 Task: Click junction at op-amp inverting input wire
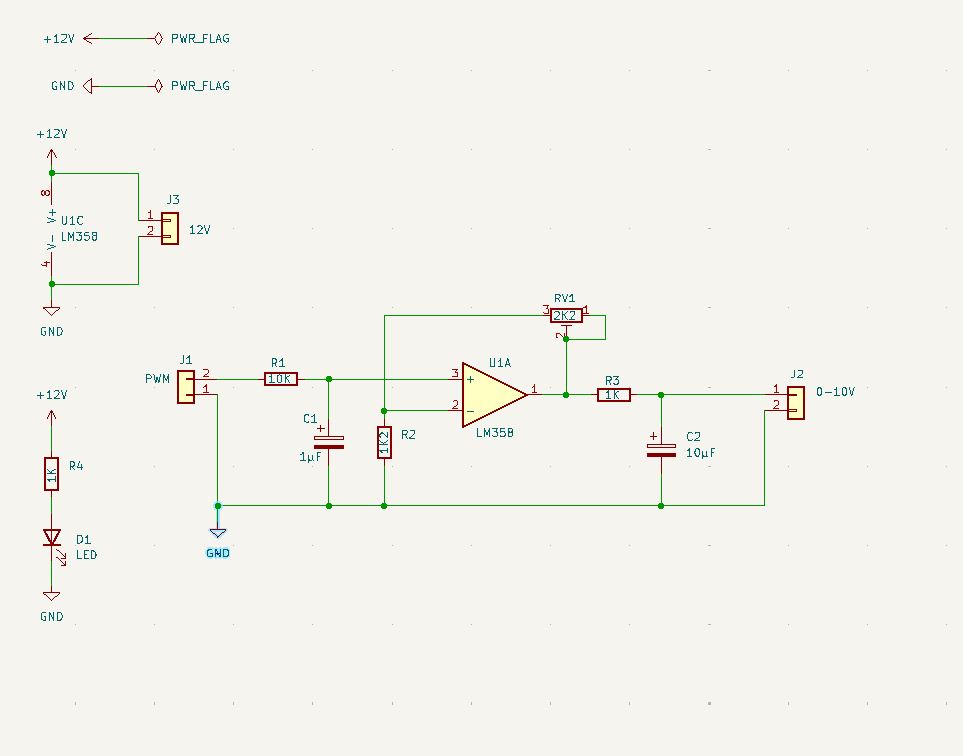click(384, 410)
